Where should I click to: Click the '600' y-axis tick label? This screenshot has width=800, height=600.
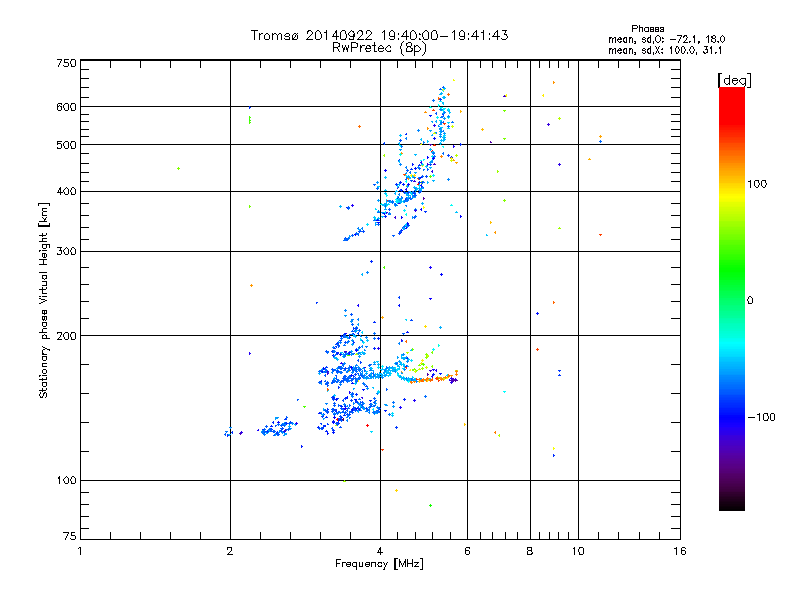point(66,107)
